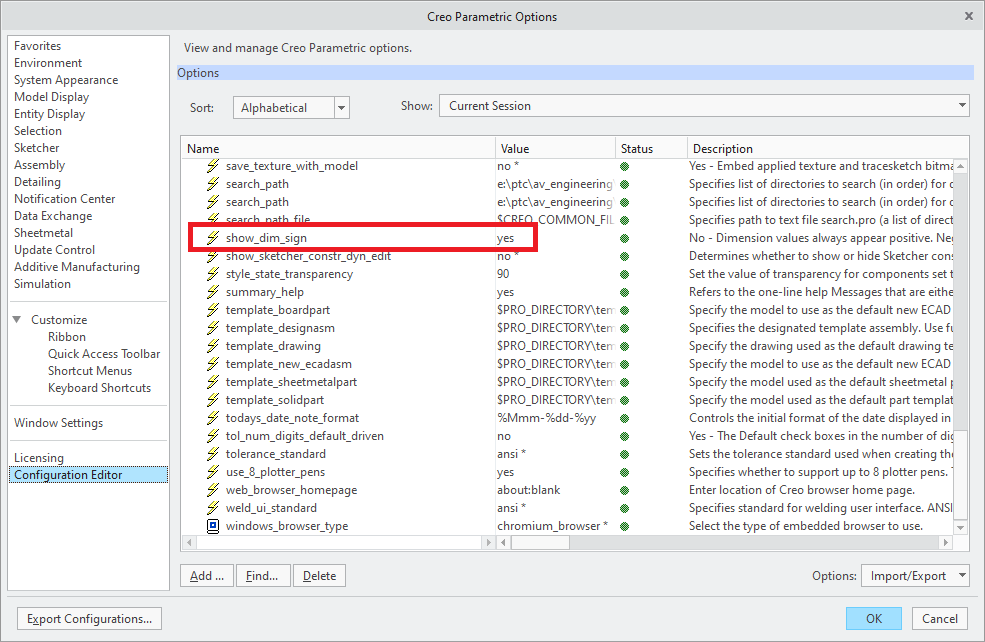Click the lightning icon beside tolerance_standard

pyautogui.click(x=212, y=454)
